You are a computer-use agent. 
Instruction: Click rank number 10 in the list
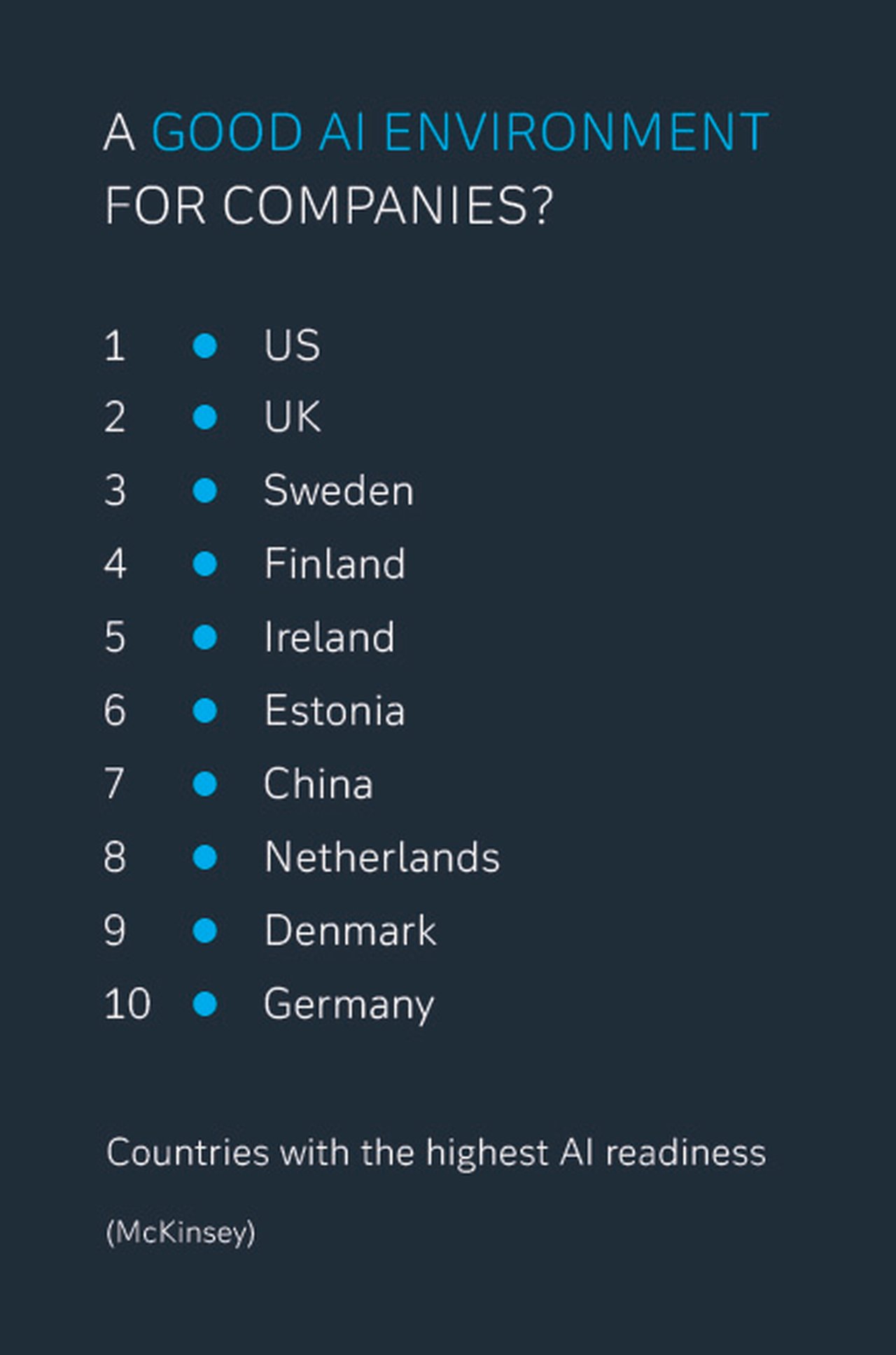[127, 1004]
